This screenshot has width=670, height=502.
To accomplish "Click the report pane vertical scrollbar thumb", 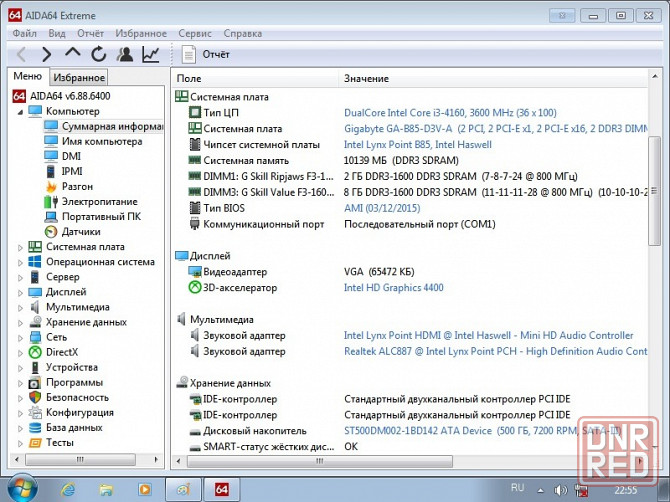I will [x=654, y=191].
